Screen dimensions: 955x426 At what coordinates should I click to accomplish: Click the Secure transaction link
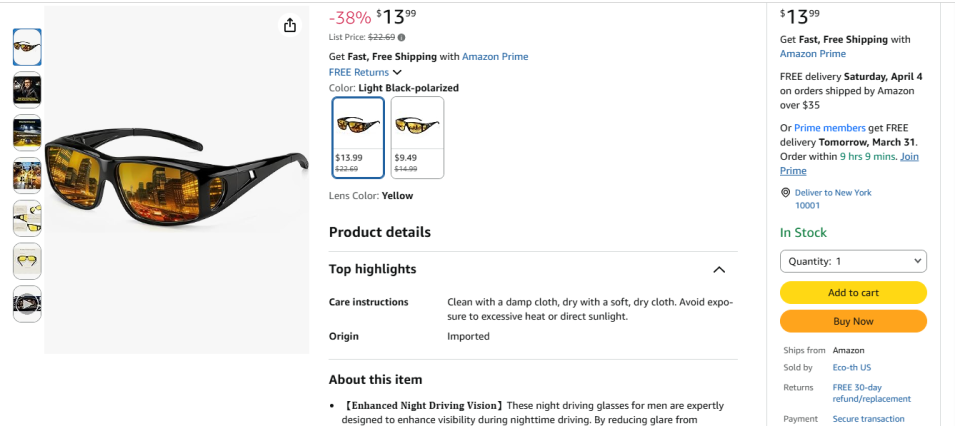868,419
